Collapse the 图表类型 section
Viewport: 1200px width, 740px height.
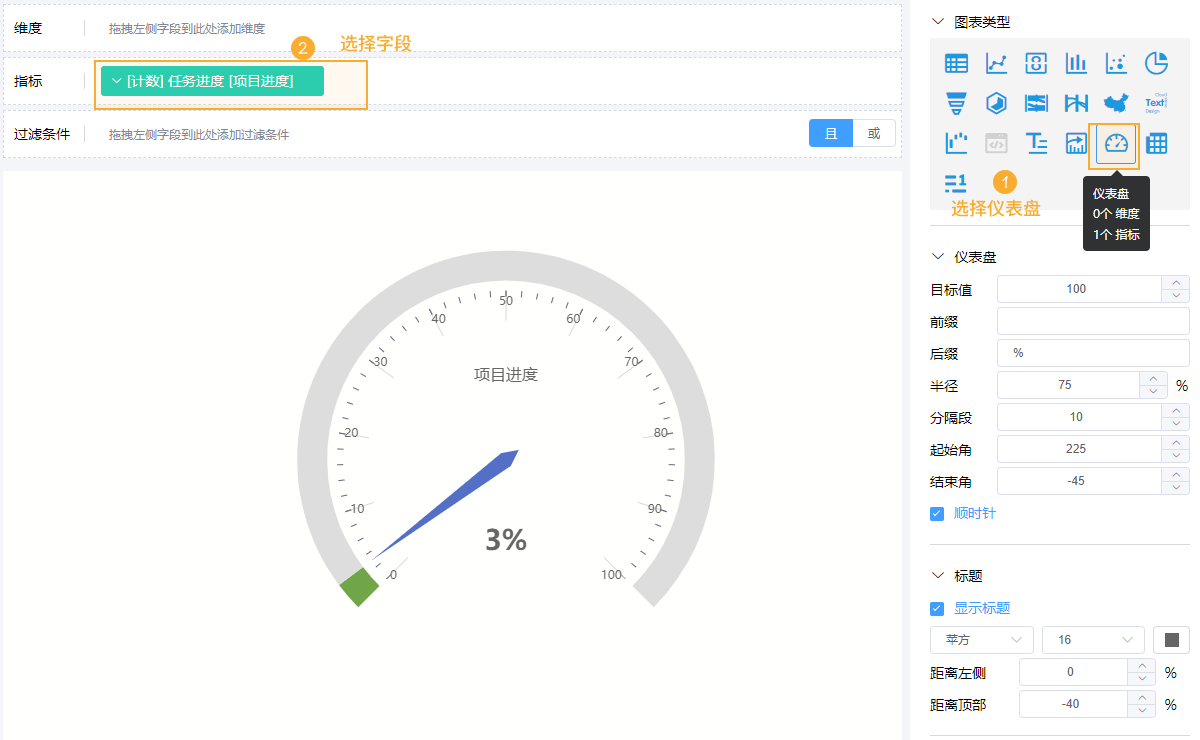click(936, 20)
